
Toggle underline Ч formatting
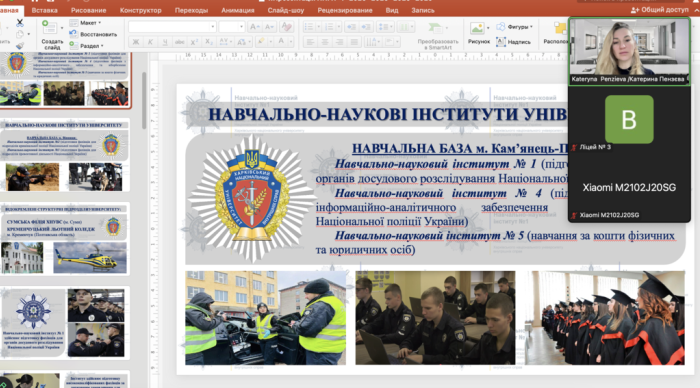pos(165,42)
